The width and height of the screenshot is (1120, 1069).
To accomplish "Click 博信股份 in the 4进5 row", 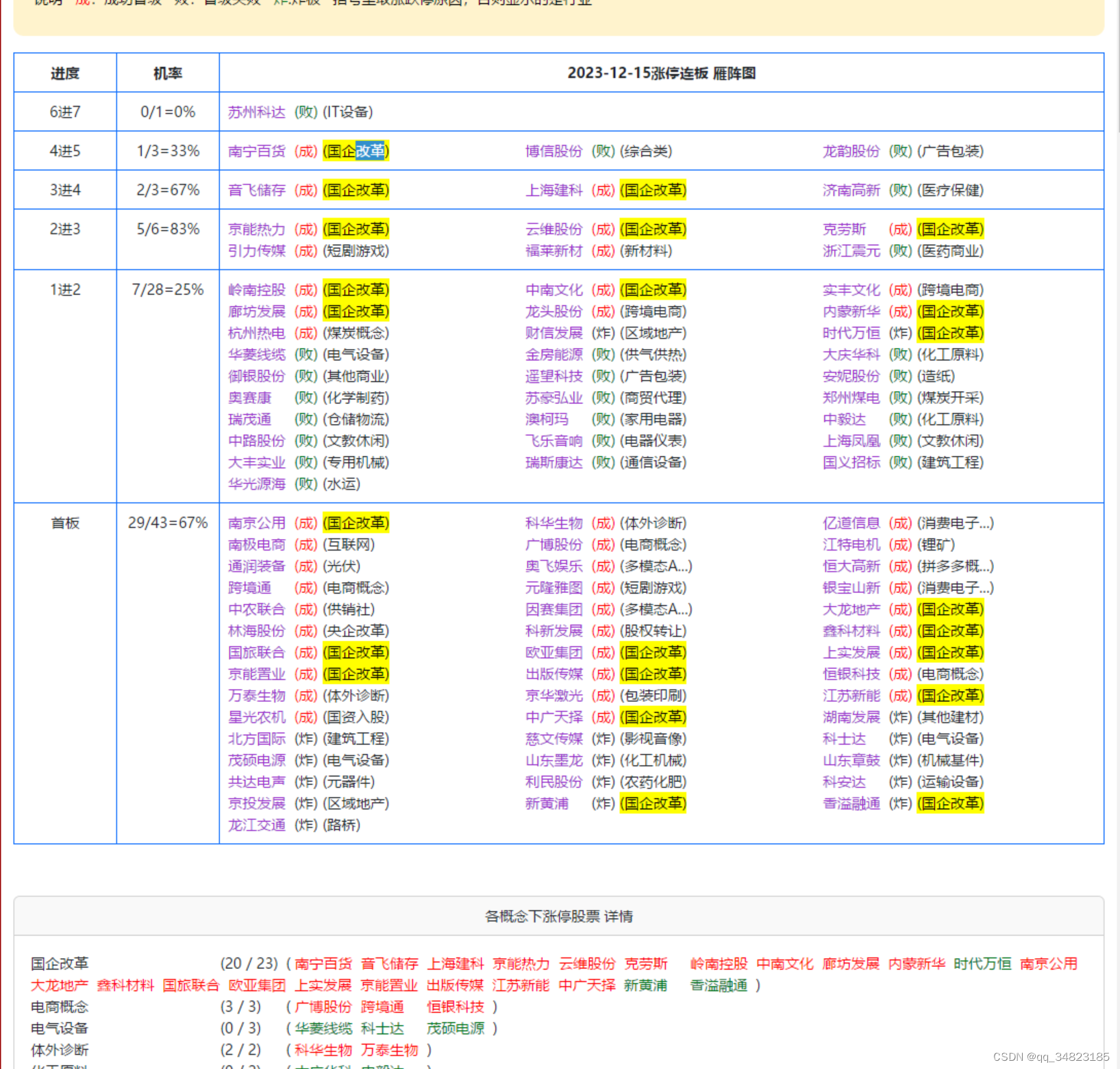I will pos(553,151).
